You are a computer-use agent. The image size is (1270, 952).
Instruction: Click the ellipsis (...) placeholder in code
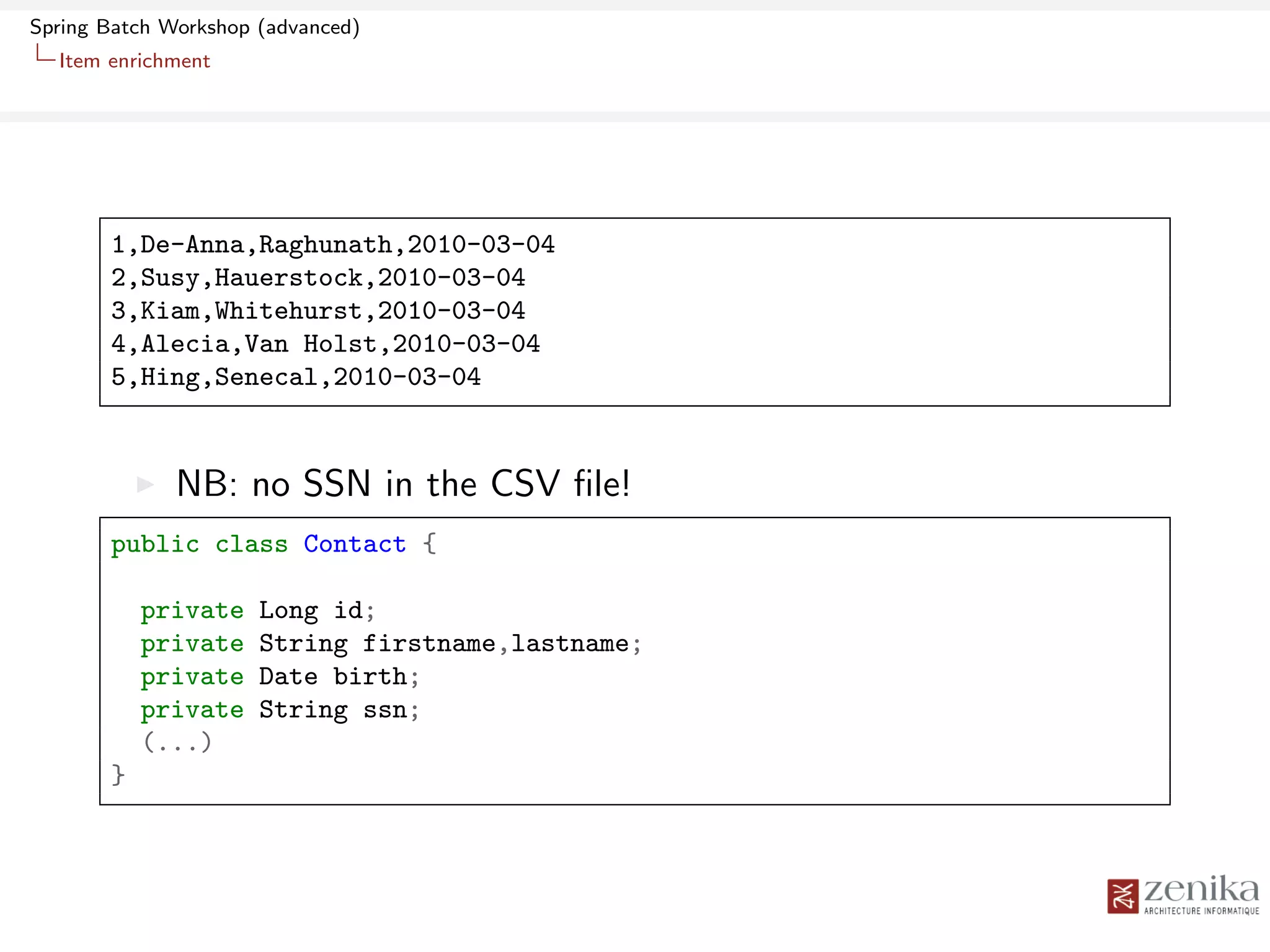[177, 743]
